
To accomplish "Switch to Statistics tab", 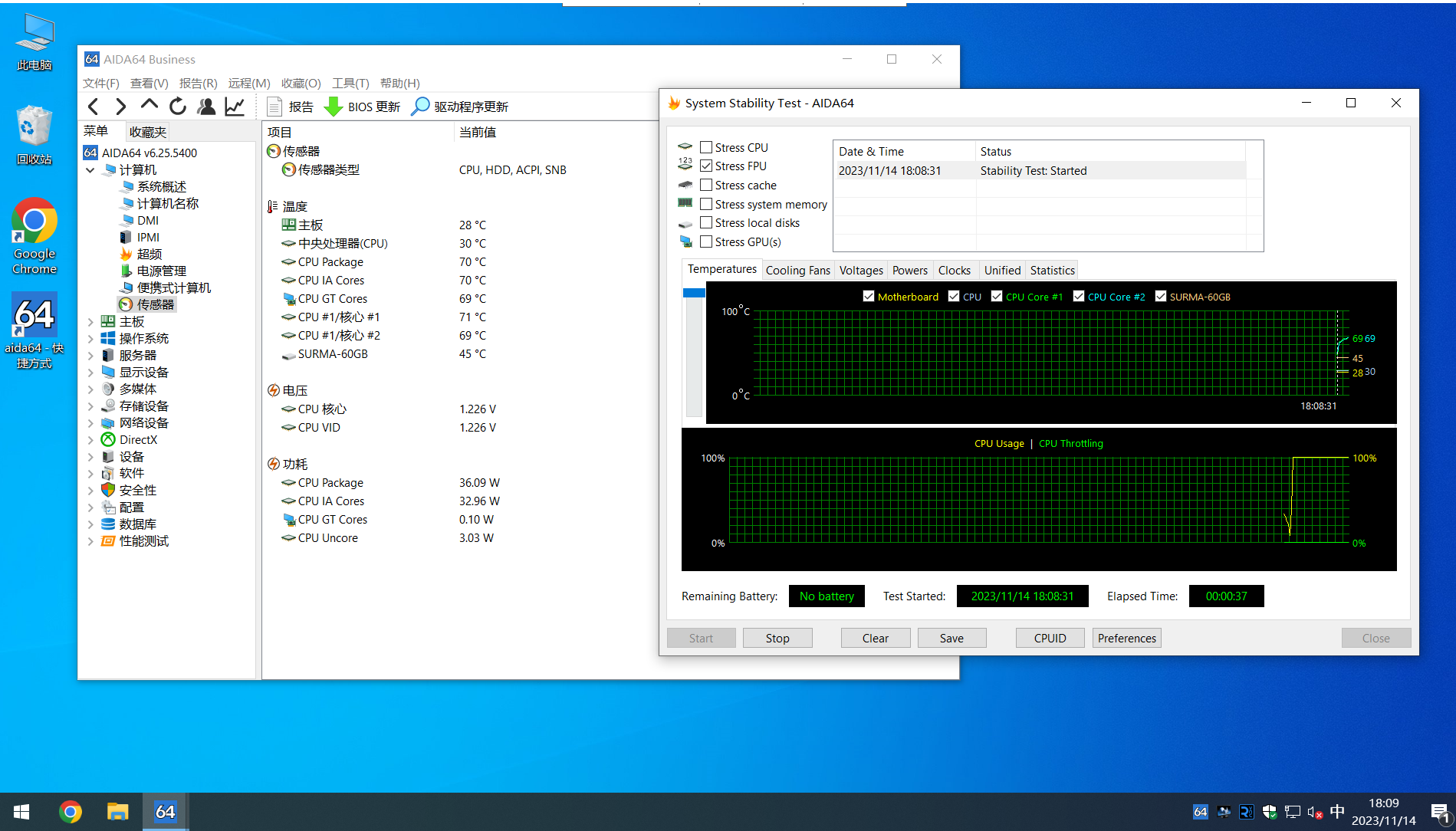I will click(1052, 270).
